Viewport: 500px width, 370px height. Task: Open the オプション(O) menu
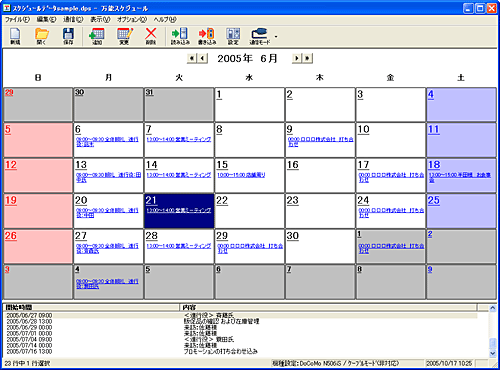132,20
